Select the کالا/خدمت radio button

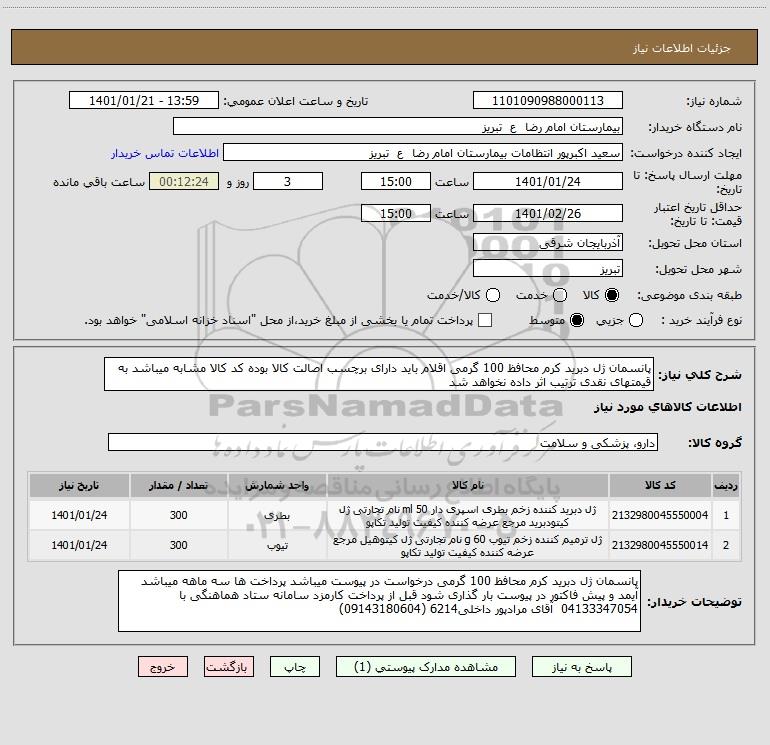tap(493, 295)
